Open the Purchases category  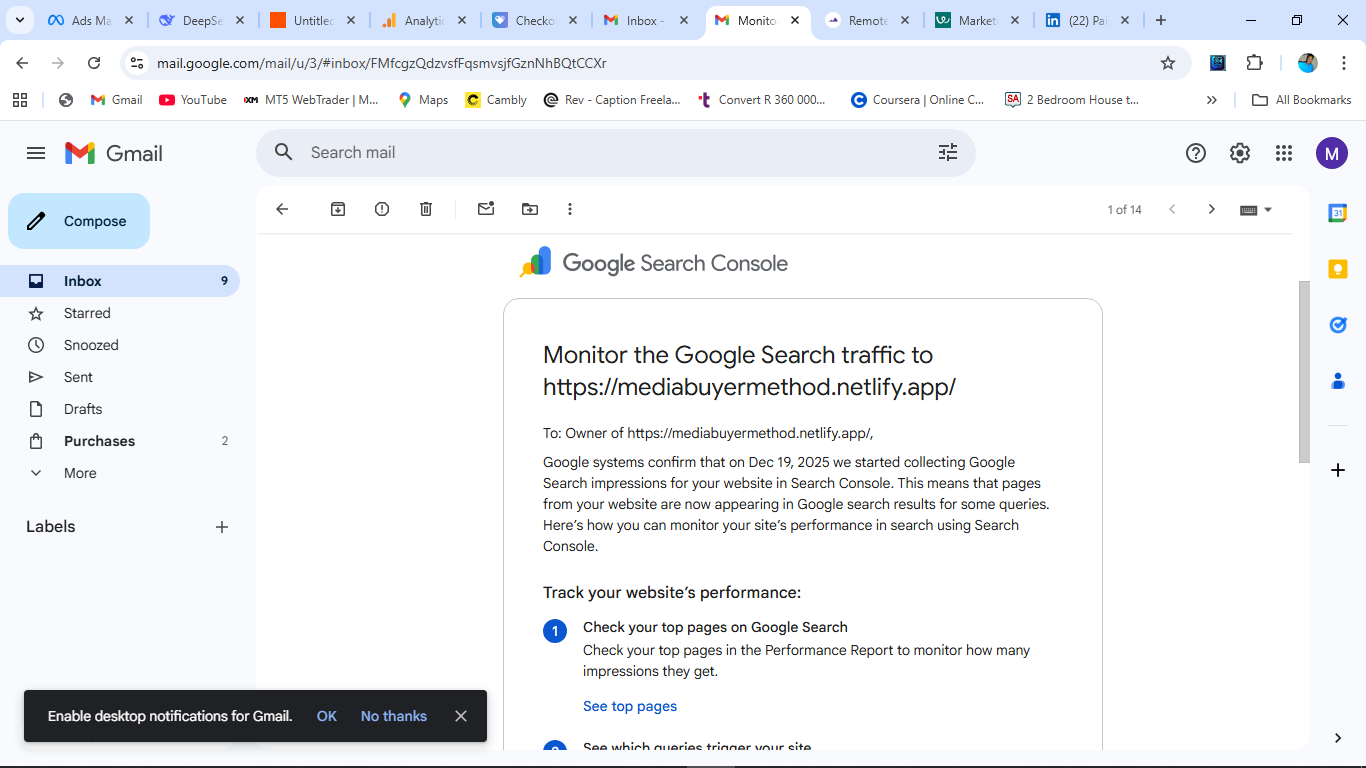(120, 441)
